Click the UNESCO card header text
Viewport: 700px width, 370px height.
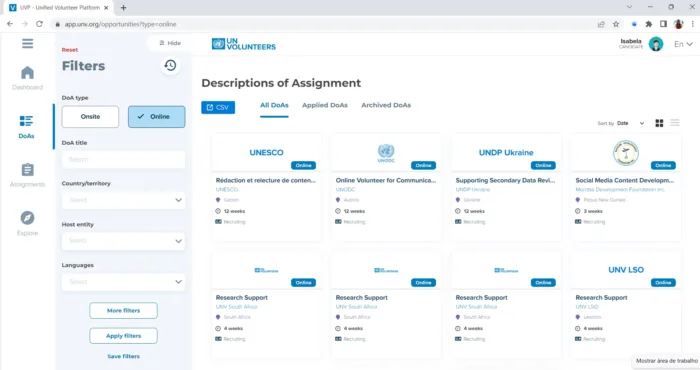[x=266, y=153]
